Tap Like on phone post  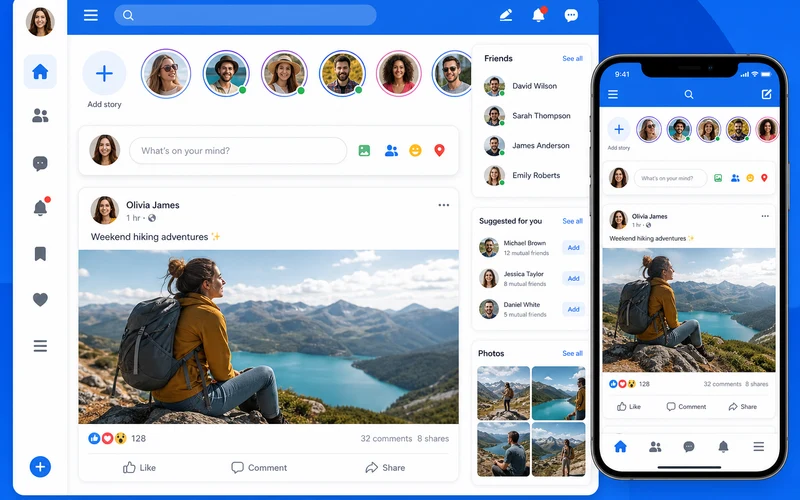point(629,407)
